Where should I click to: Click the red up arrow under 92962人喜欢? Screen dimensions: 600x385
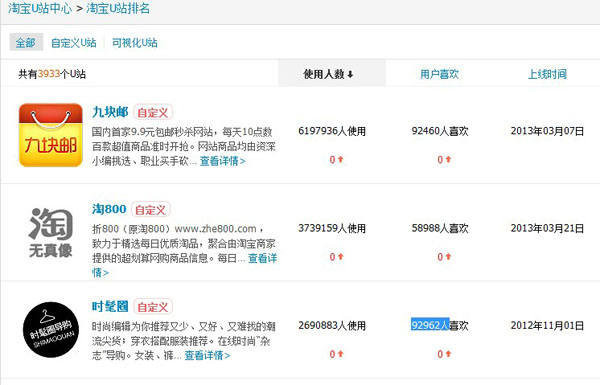tap(448, 354)
